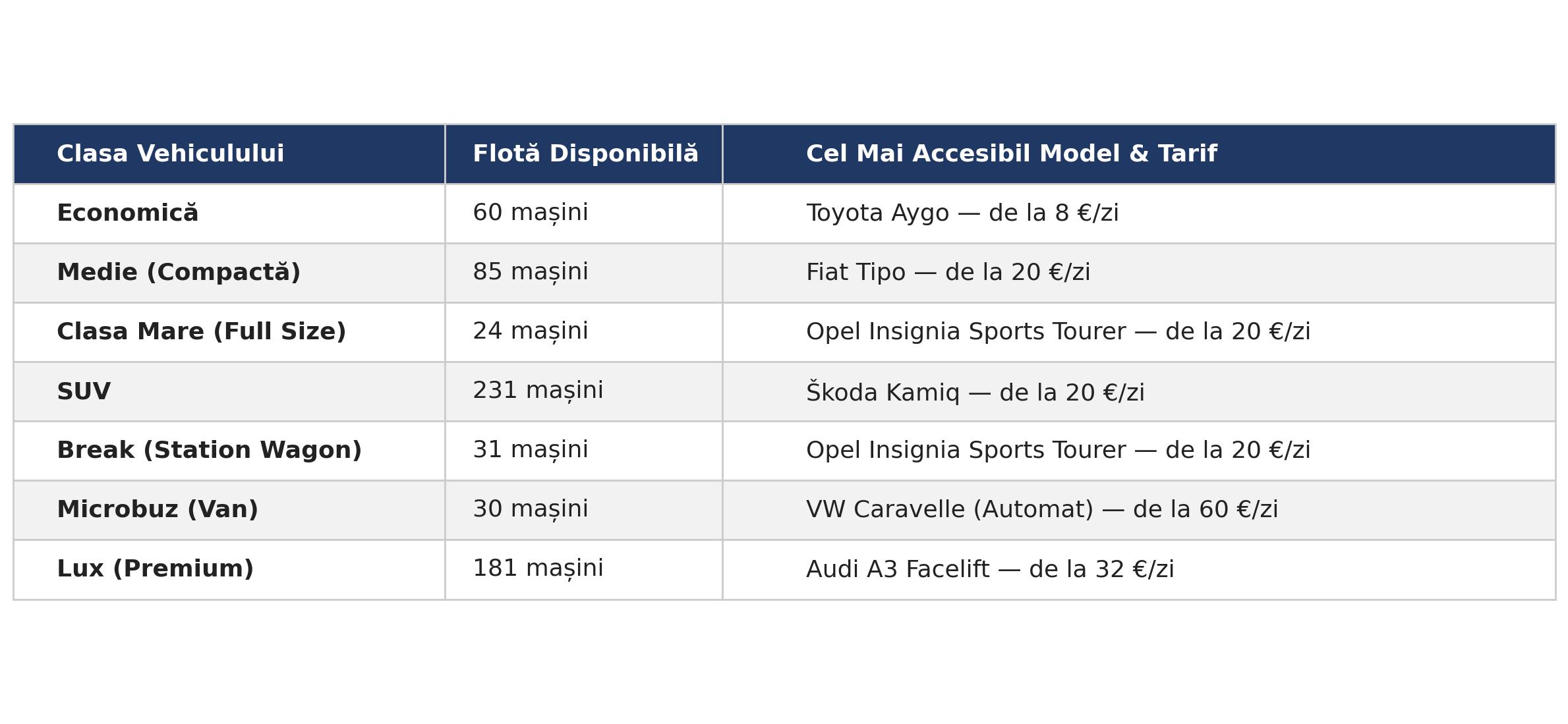
Task: Click the Škoda Kamiq tariff cell
Action: (1139, 391)
